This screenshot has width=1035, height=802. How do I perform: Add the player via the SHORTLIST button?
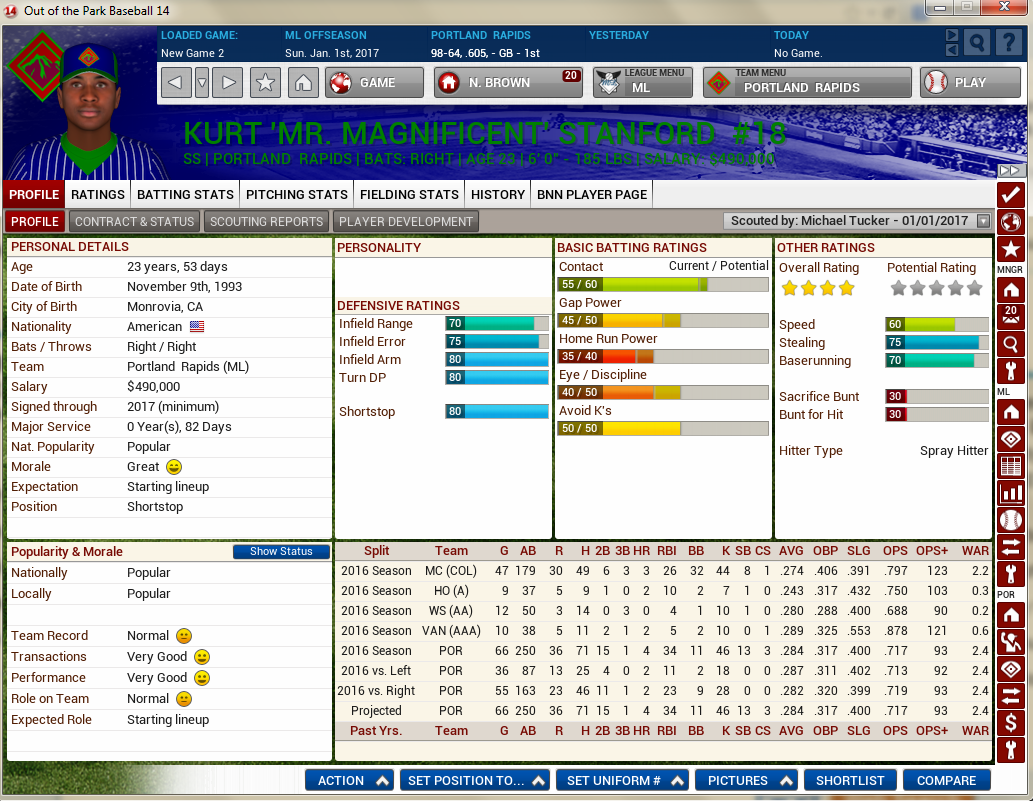(x=850, y=781)
